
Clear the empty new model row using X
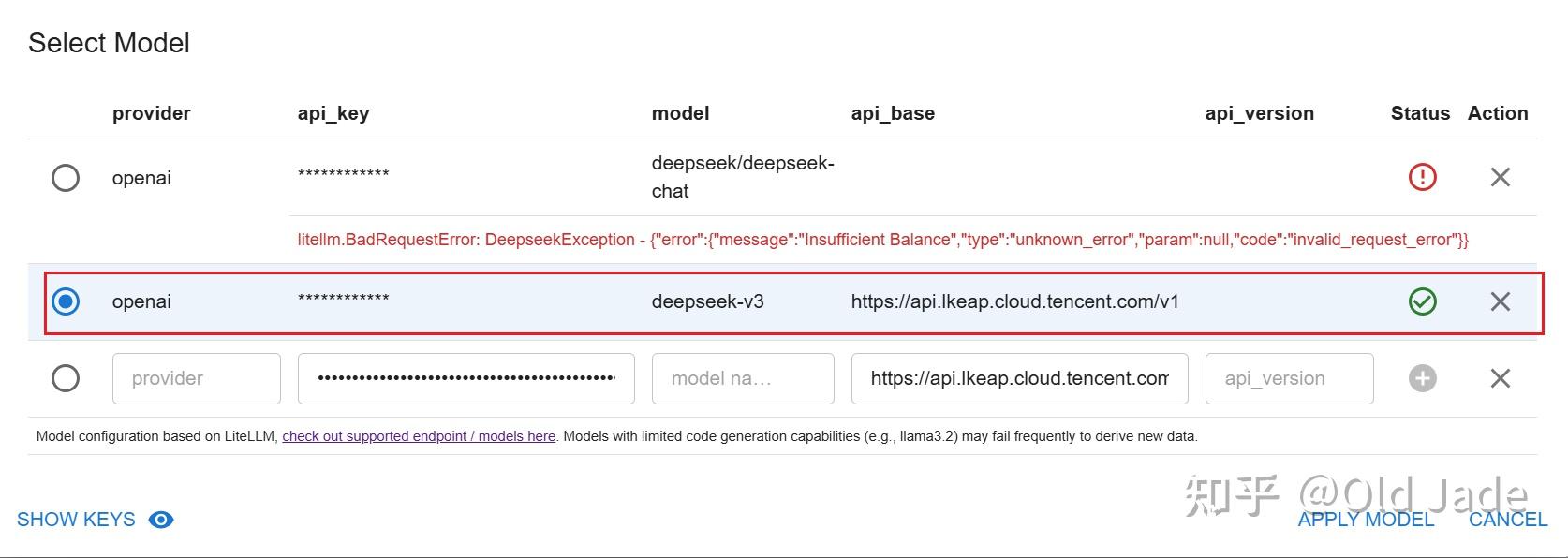point(1500,378)
